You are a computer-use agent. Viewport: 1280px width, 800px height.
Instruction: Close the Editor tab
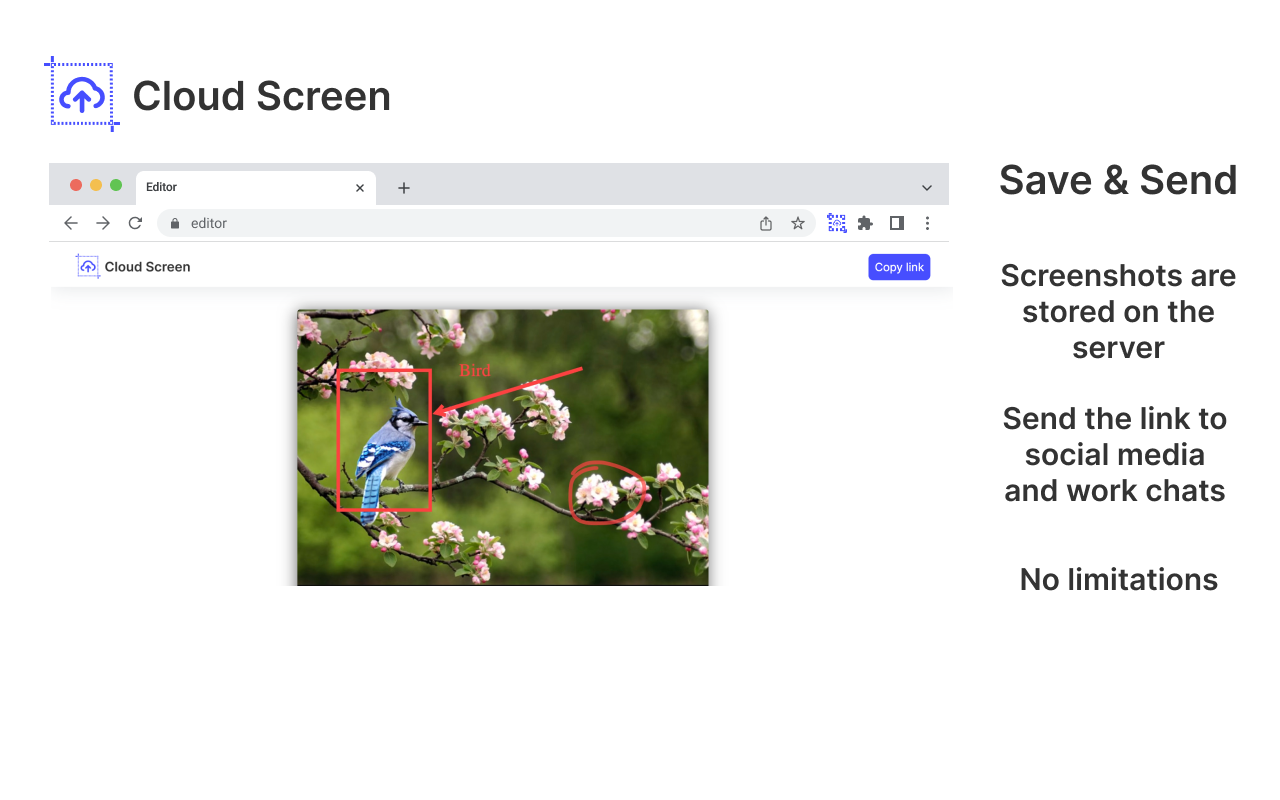[360, 188]
